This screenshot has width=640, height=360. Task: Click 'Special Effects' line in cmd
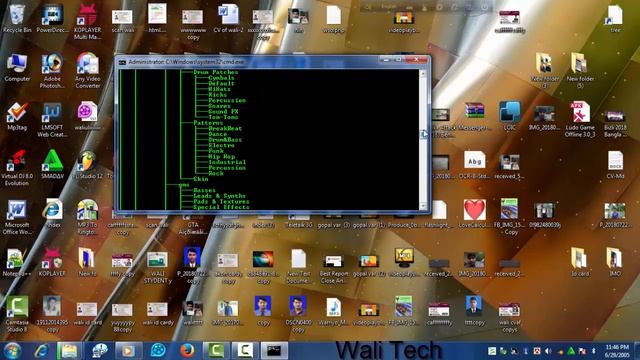221,207
